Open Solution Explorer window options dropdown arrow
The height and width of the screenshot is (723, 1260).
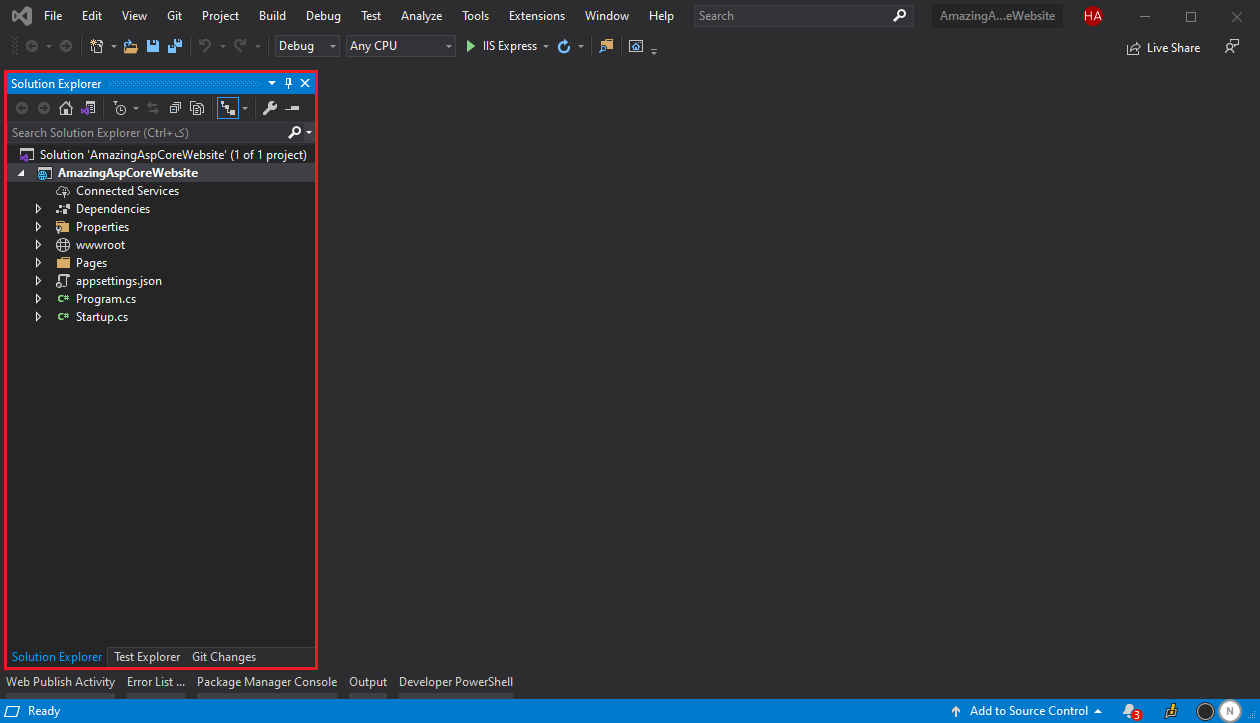tap(272, 84)
